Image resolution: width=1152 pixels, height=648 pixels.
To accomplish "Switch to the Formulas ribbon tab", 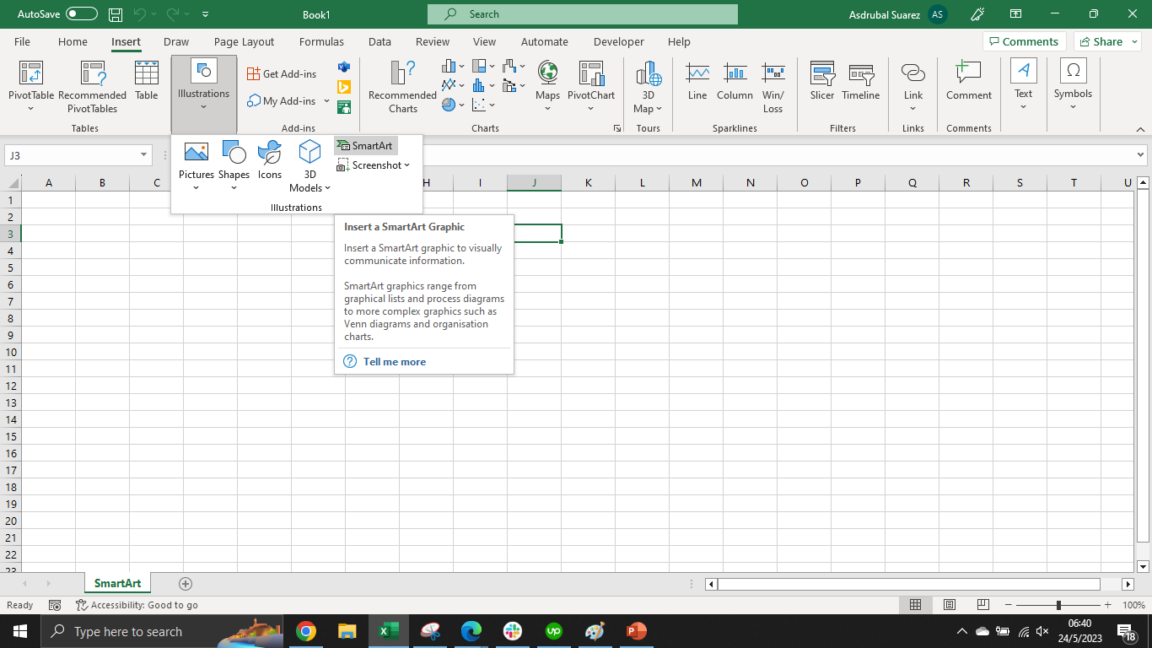I will coord(321,42).
